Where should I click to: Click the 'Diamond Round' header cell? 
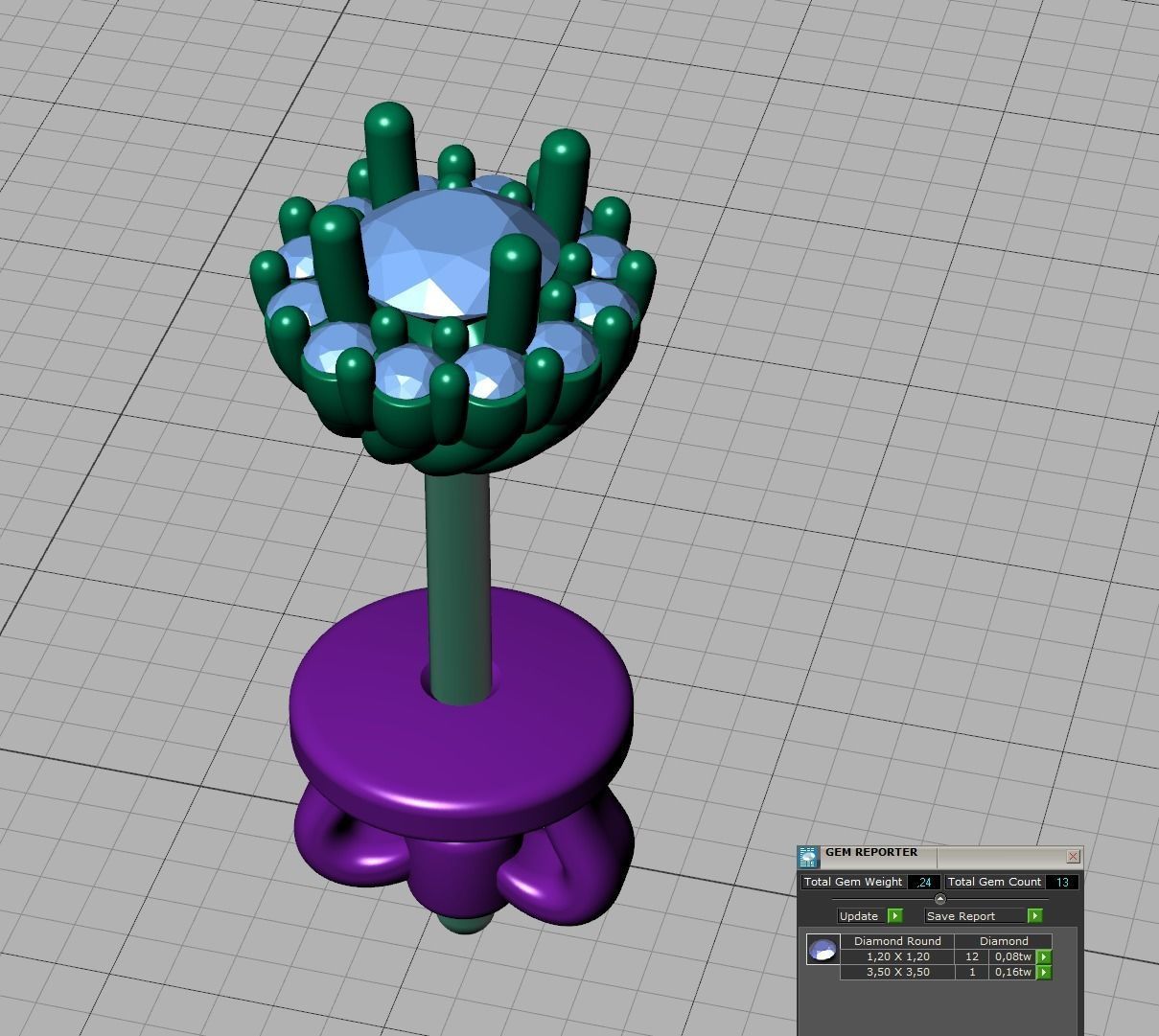click(x=897, y=941)
